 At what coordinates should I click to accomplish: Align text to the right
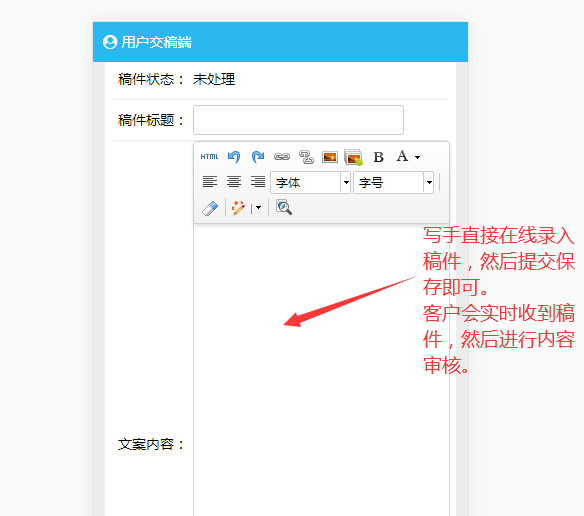click(258, 182)
